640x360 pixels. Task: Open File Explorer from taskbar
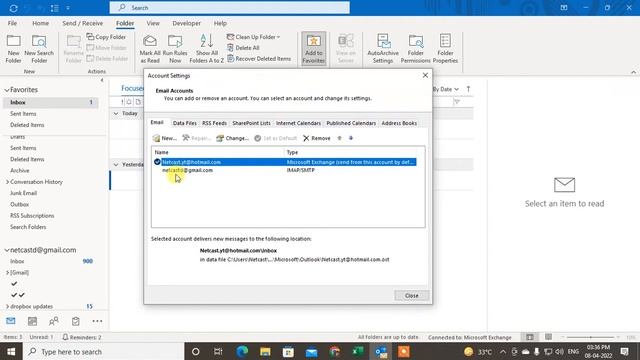[265, 351]
